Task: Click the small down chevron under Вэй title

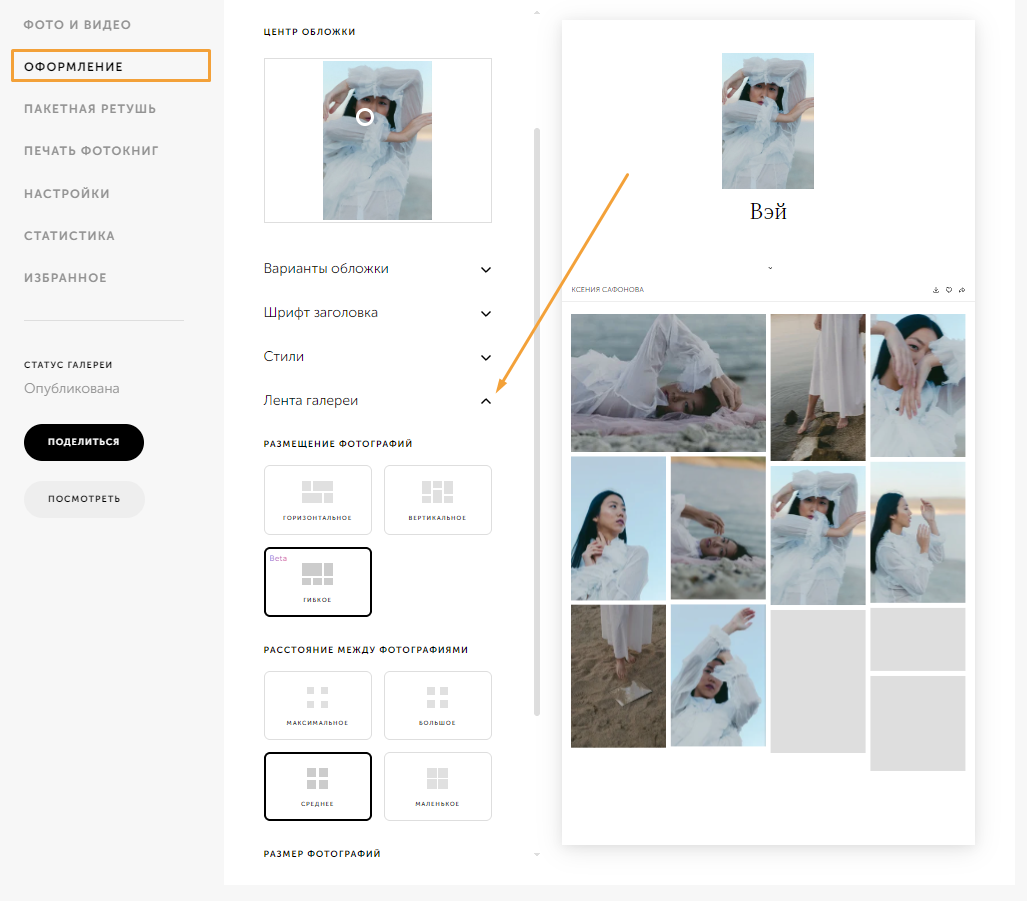Action: (770, 268)
